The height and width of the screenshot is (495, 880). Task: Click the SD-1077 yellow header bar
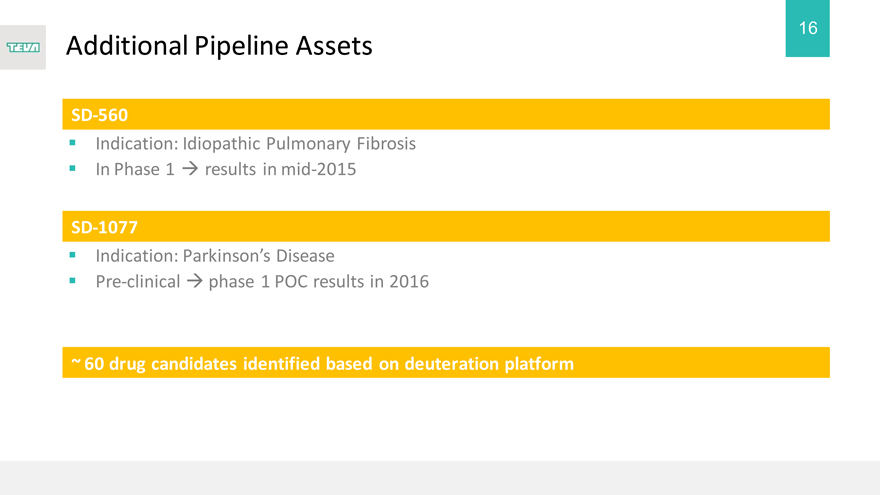click(445, 227)
